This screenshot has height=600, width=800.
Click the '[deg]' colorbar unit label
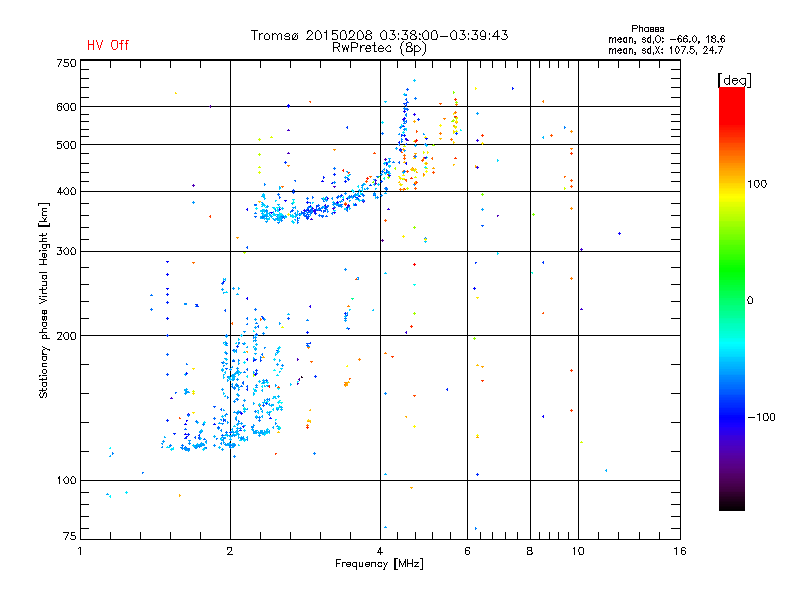(x=734, y=80)
